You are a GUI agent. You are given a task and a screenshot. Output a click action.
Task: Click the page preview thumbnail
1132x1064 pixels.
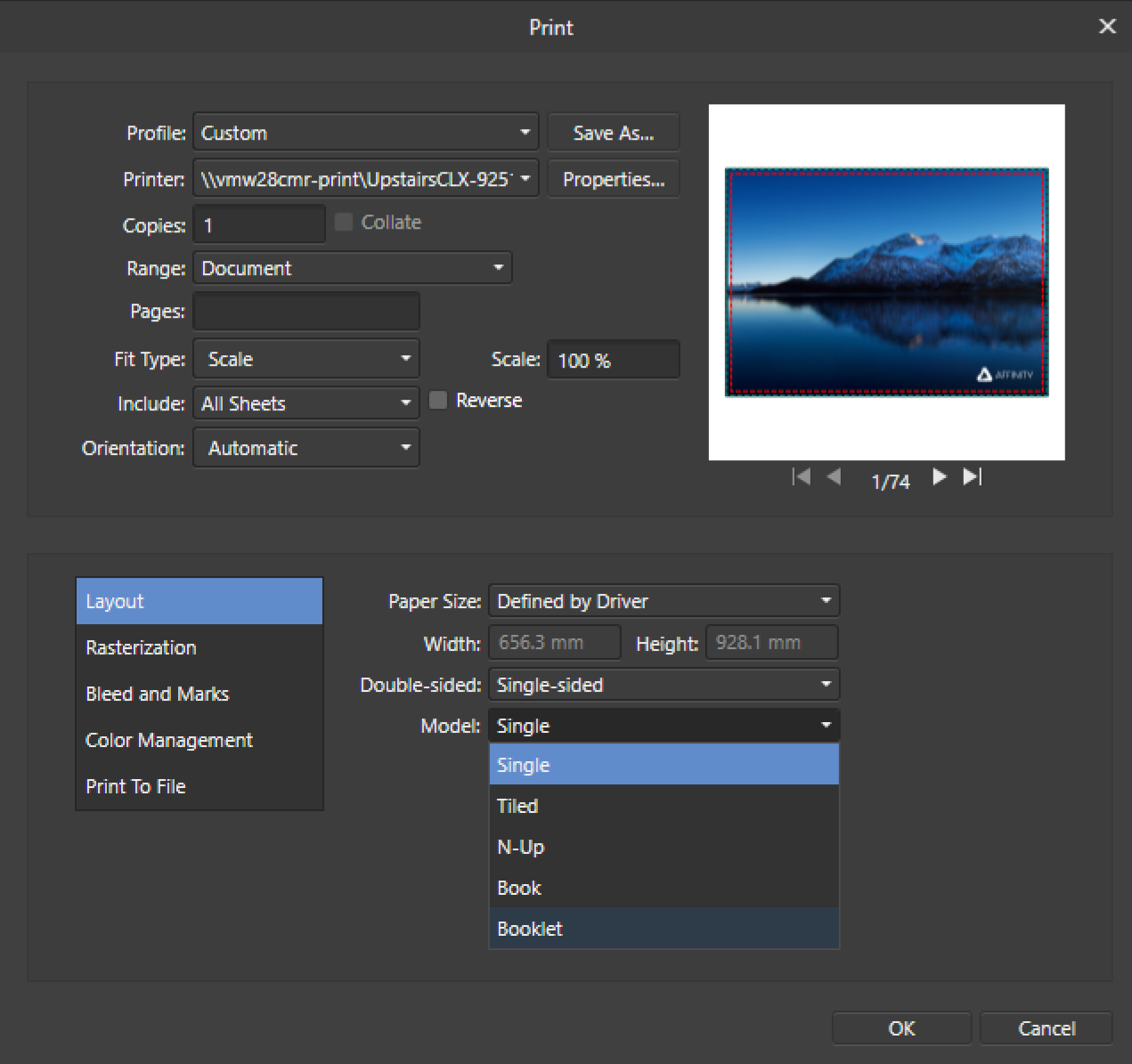click(886, 282)
